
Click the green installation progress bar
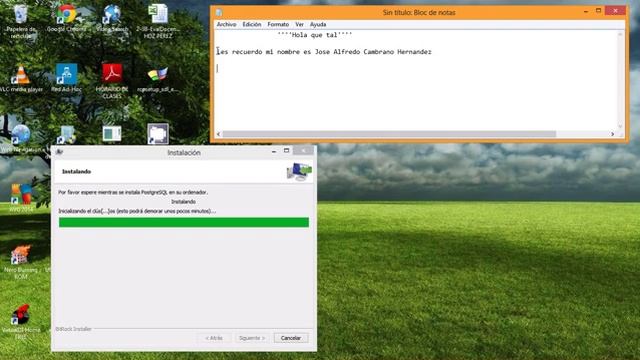point(184,222)
